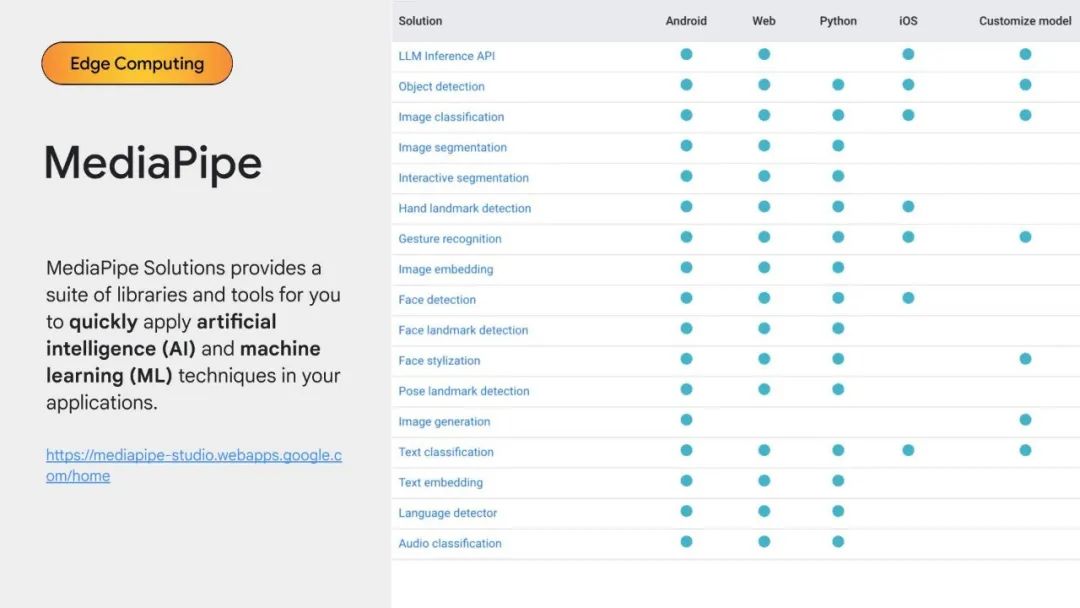The width and height of the screenshot is (1080, 608).
Task: Select the Gesture recognition link
Action: click(x=450, y=239)
